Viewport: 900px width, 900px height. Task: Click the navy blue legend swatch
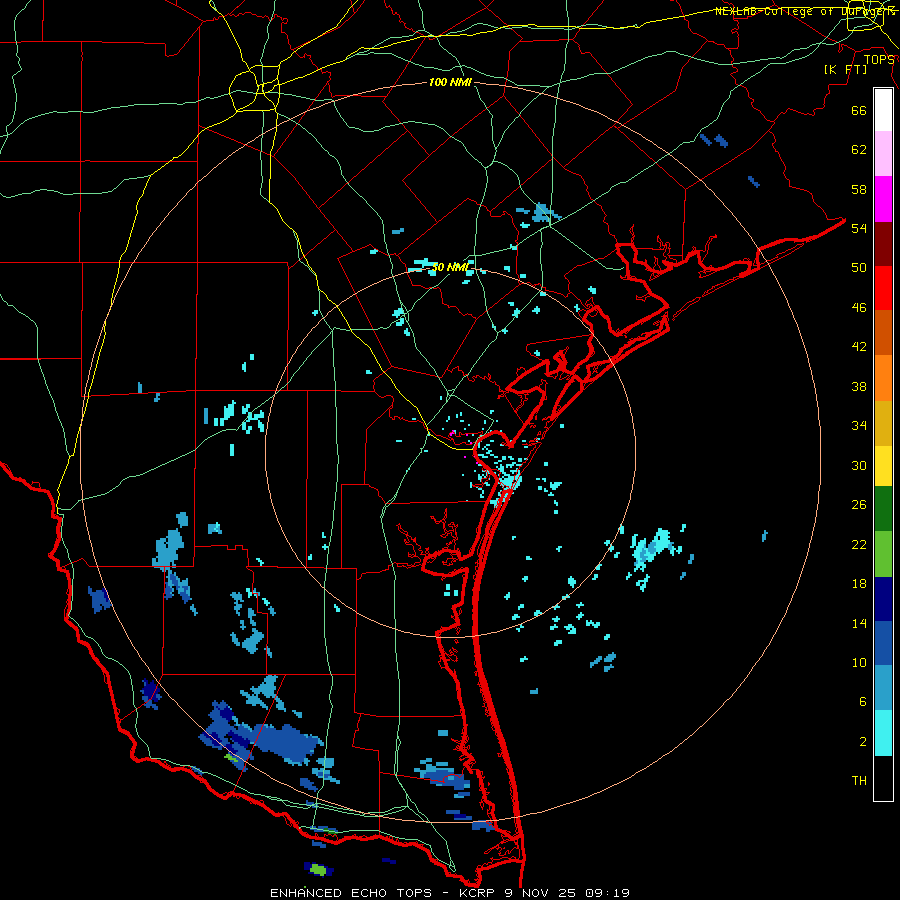point(883,599)
